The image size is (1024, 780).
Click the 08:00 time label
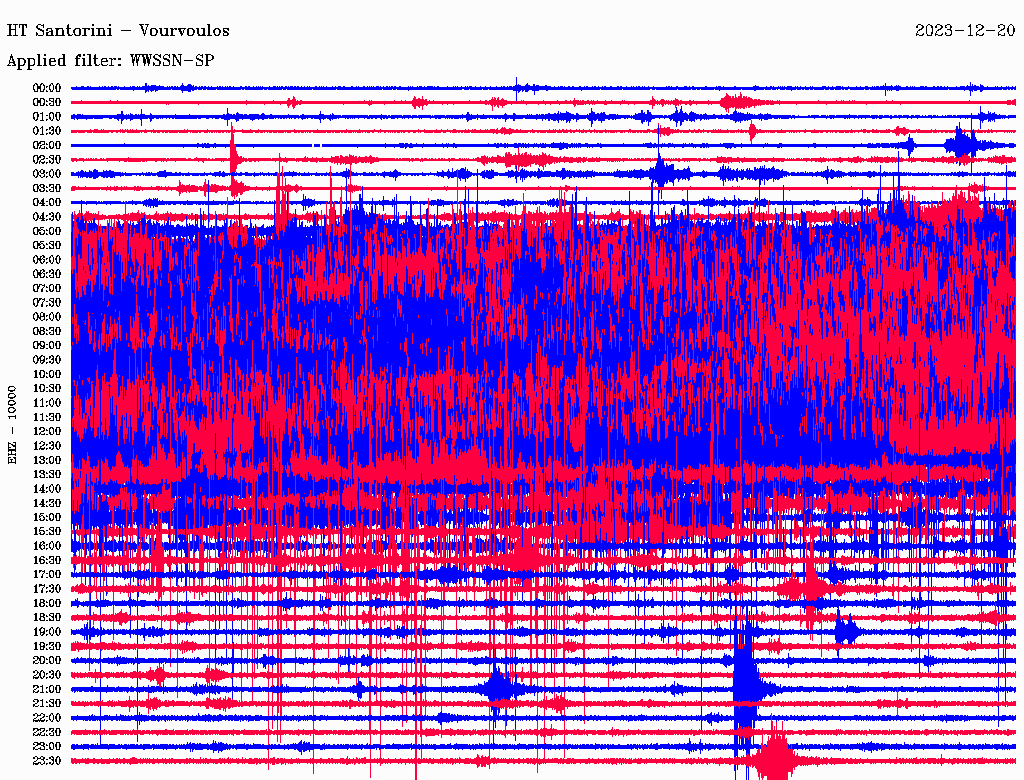[47, 317]
